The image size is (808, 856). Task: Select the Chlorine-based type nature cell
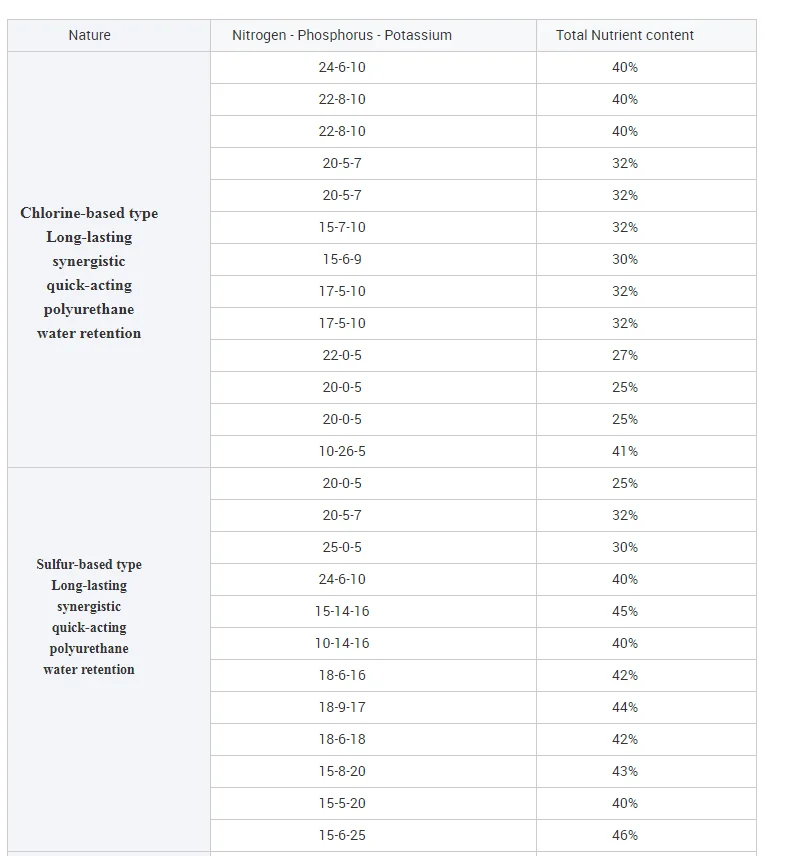click(x=89, y=273)
